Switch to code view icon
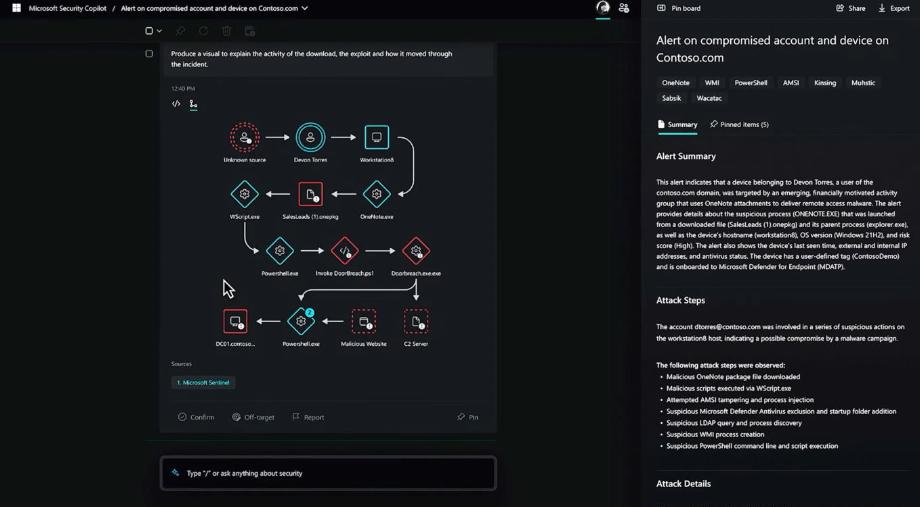The height and width of the screenshot is (507, 920). [176, 104]
